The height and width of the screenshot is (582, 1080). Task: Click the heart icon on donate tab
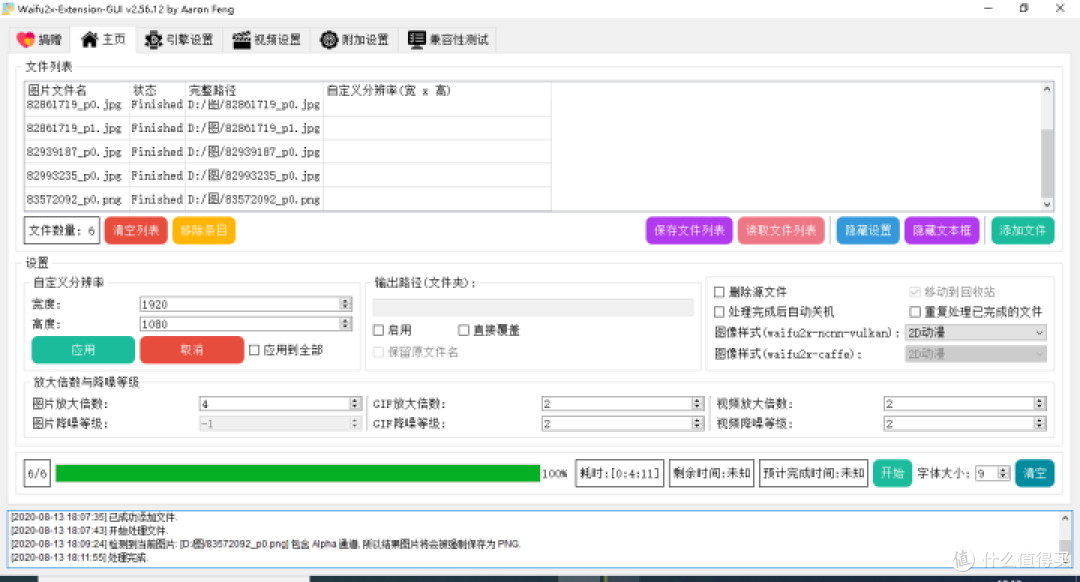pyautogui.click(x=25, y=40)
